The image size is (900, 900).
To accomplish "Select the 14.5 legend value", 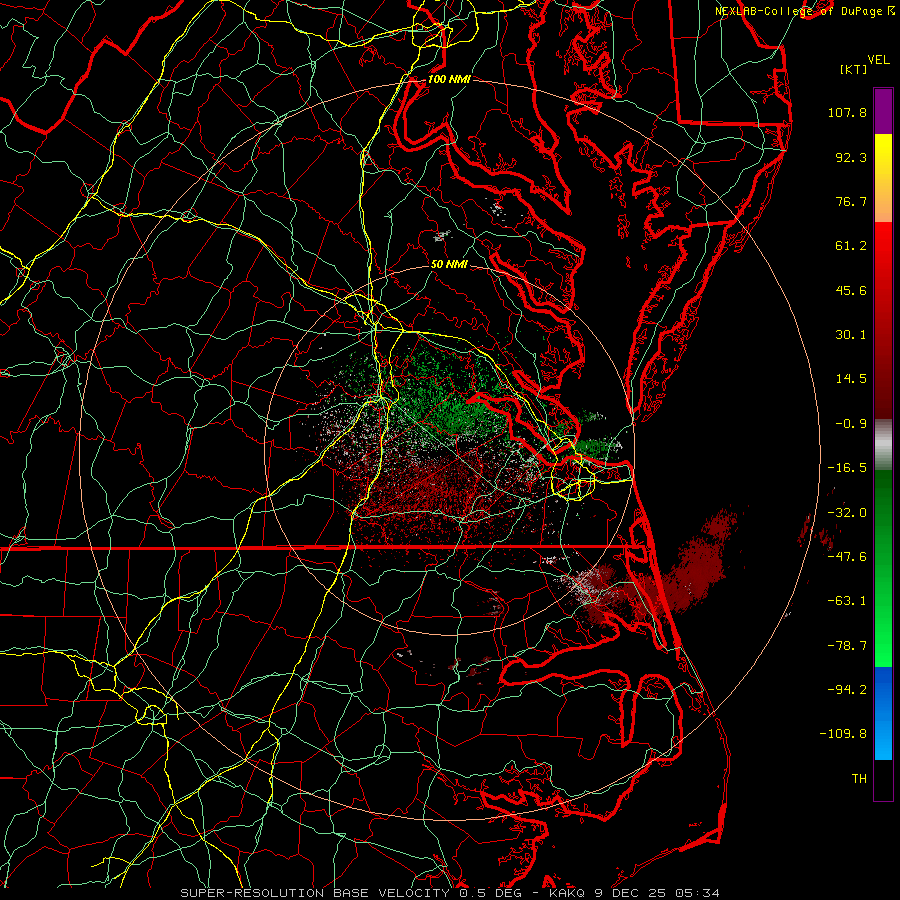I will pos(851,379).
